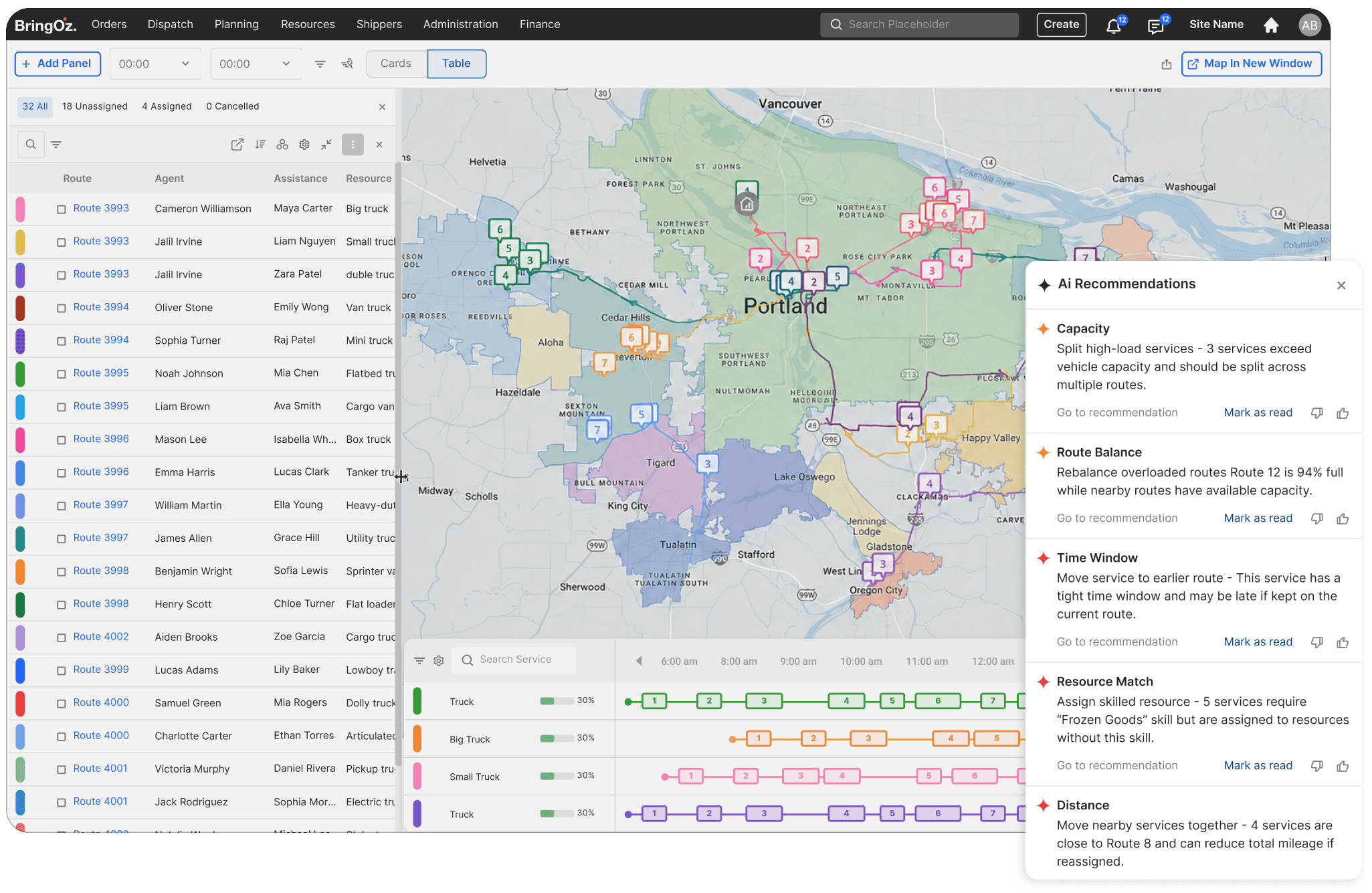Open the notifications bell icon
The height and width of the screenshot is (893, 1372).
[x=1113, y=25]
